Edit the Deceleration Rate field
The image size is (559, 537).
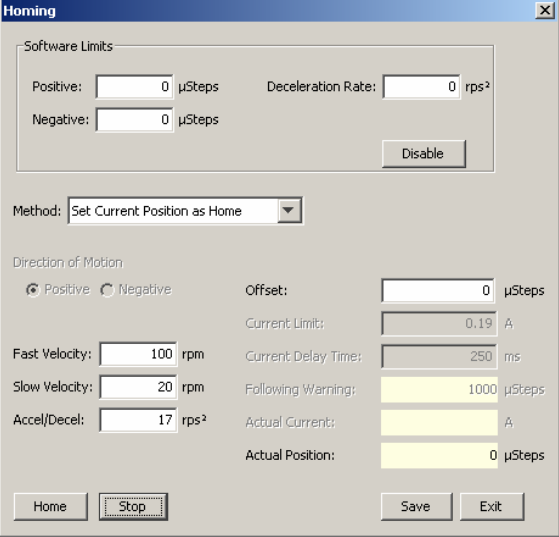421,86
